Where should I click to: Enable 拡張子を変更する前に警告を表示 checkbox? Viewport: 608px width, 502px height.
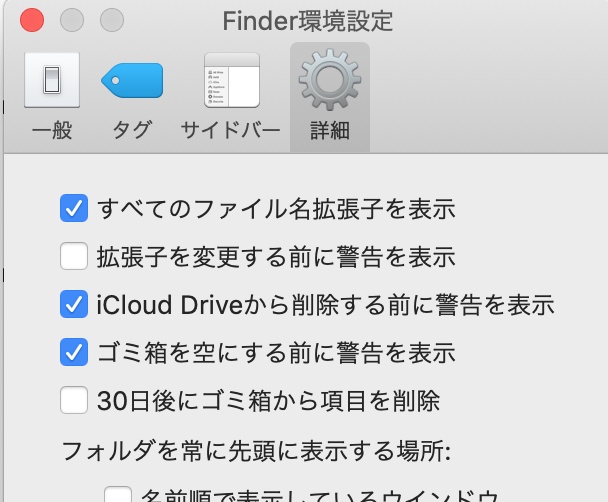tap(74, 257)
